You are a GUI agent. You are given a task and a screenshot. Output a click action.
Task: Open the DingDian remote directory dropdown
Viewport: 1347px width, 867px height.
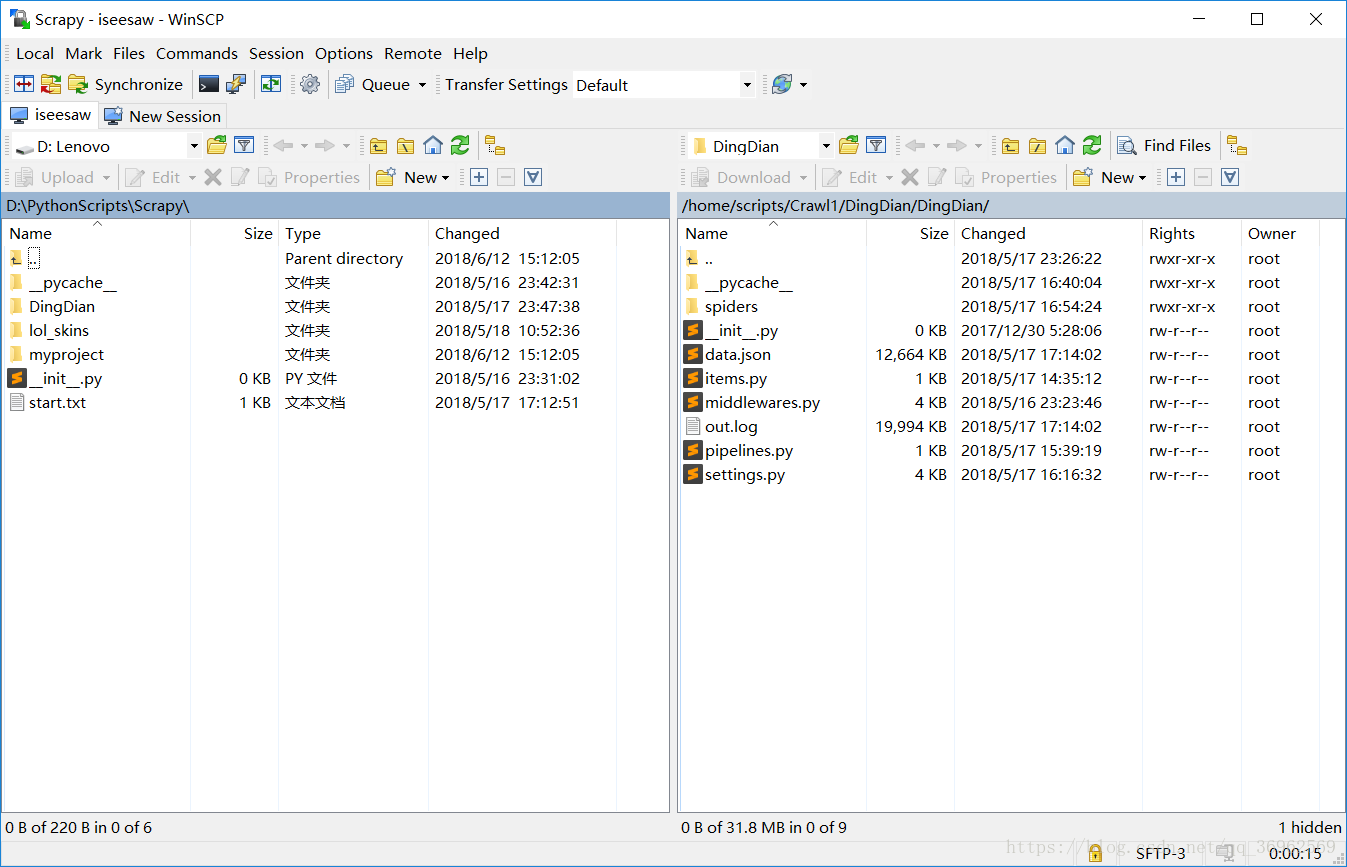(x=826, y=146)
